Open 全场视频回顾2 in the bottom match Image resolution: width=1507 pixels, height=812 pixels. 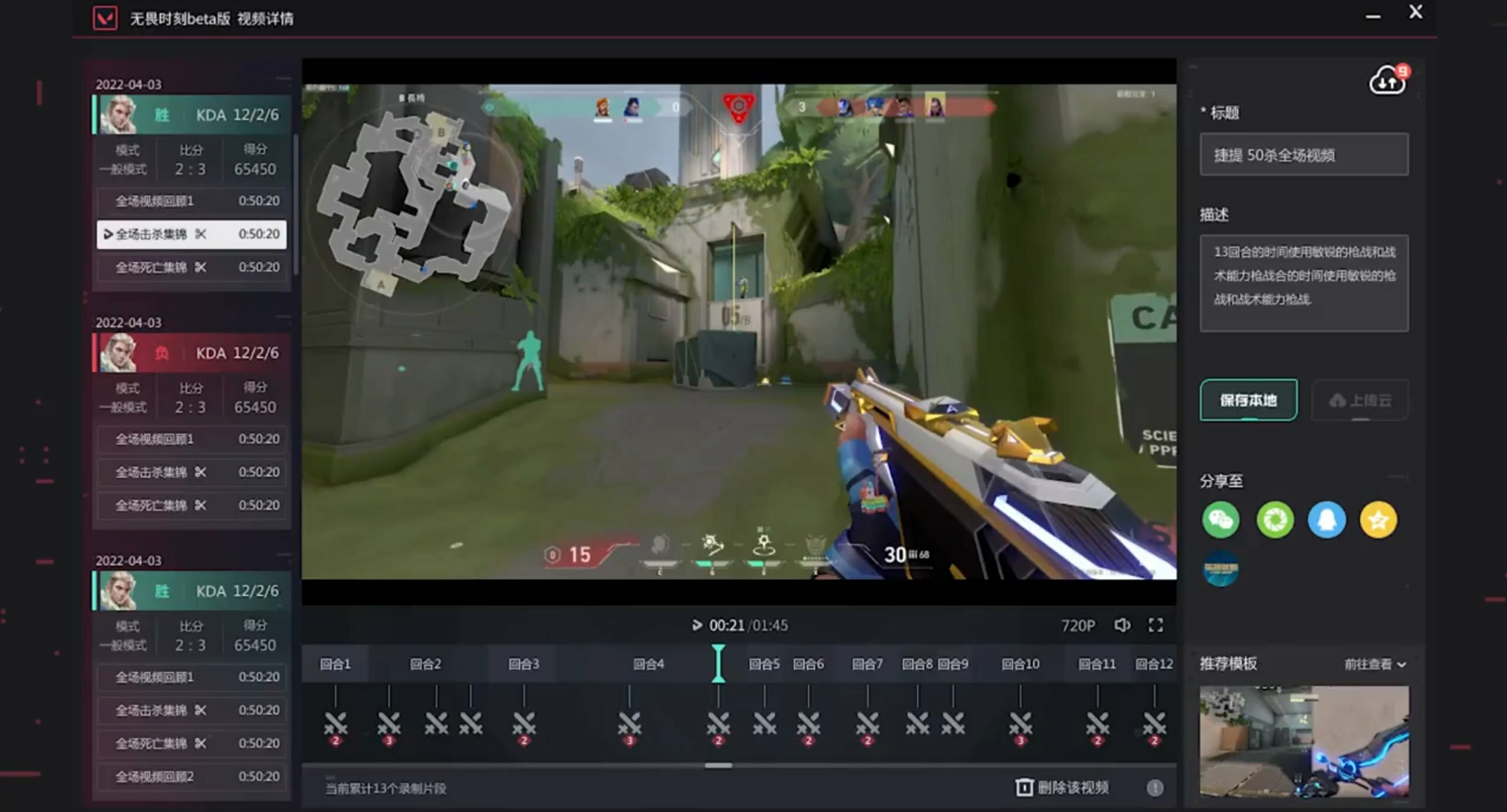(192, 776)
